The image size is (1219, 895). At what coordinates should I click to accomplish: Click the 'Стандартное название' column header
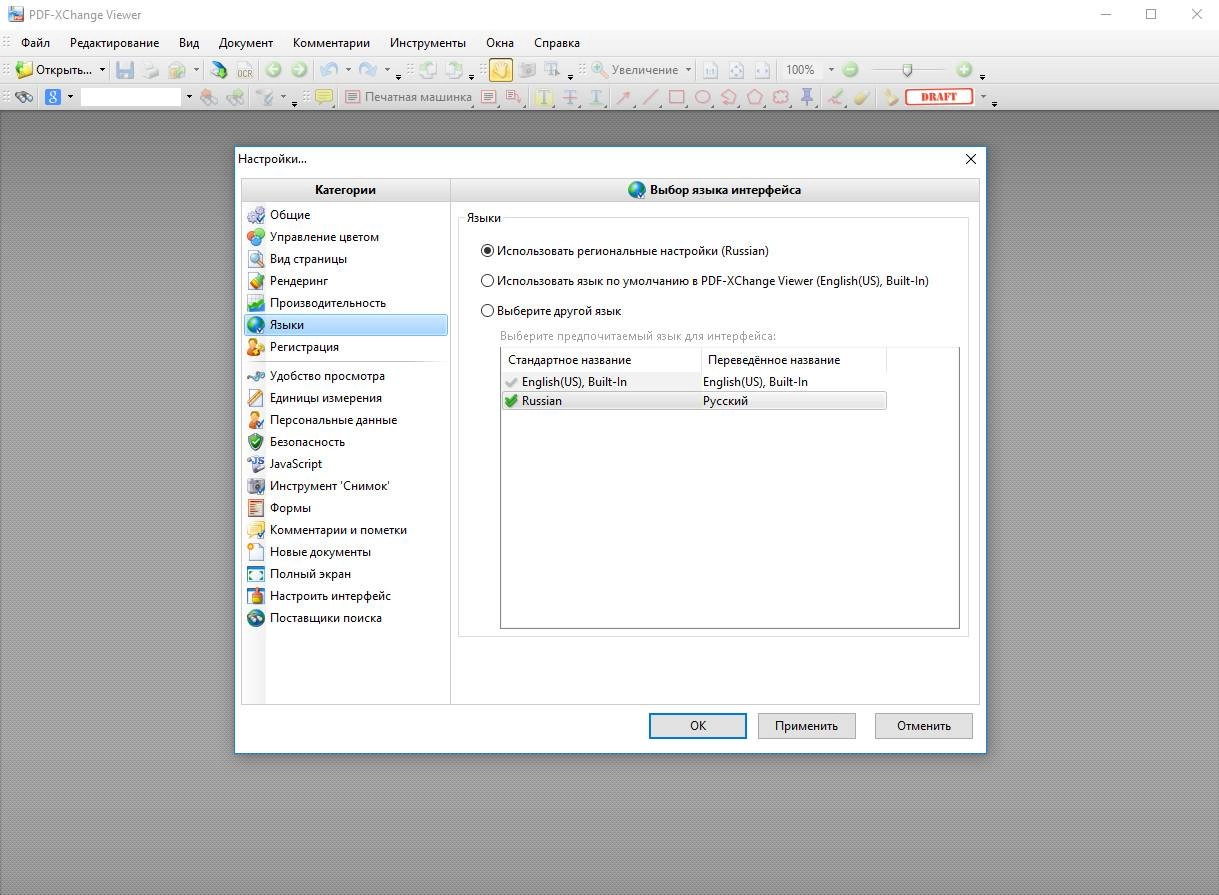601,360
